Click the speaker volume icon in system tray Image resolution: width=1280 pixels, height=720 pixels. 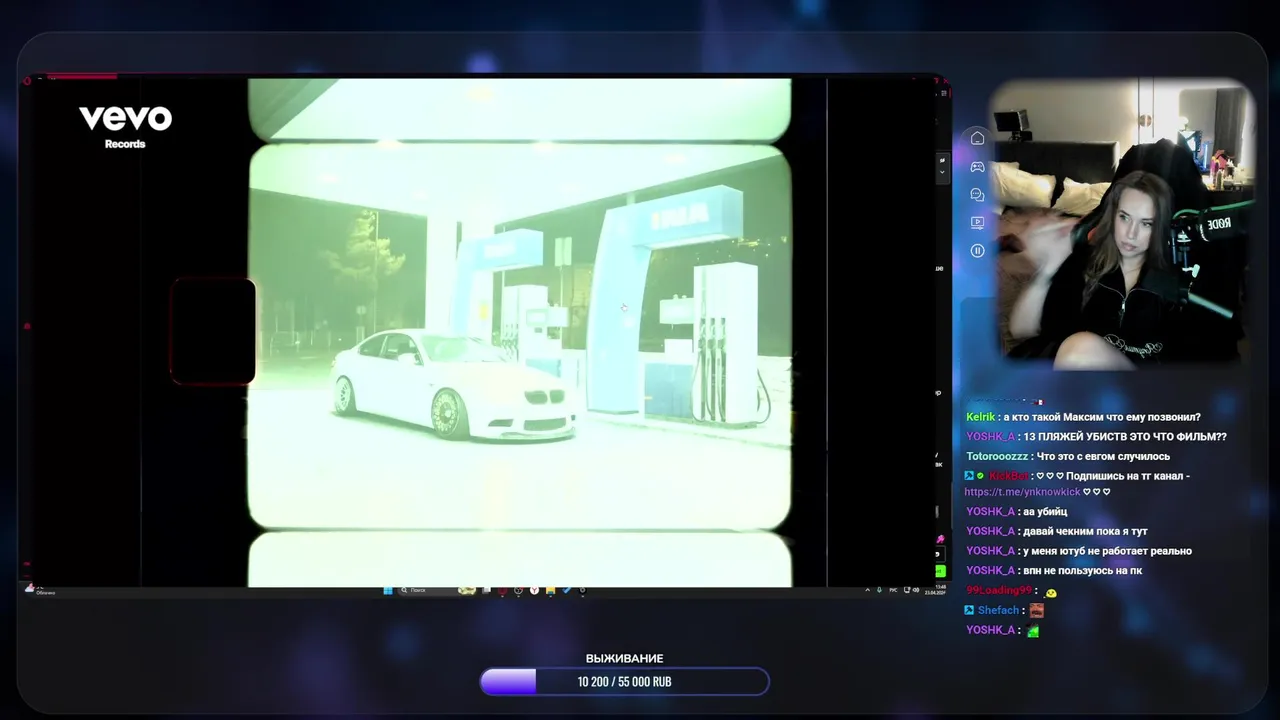point(915,590)
